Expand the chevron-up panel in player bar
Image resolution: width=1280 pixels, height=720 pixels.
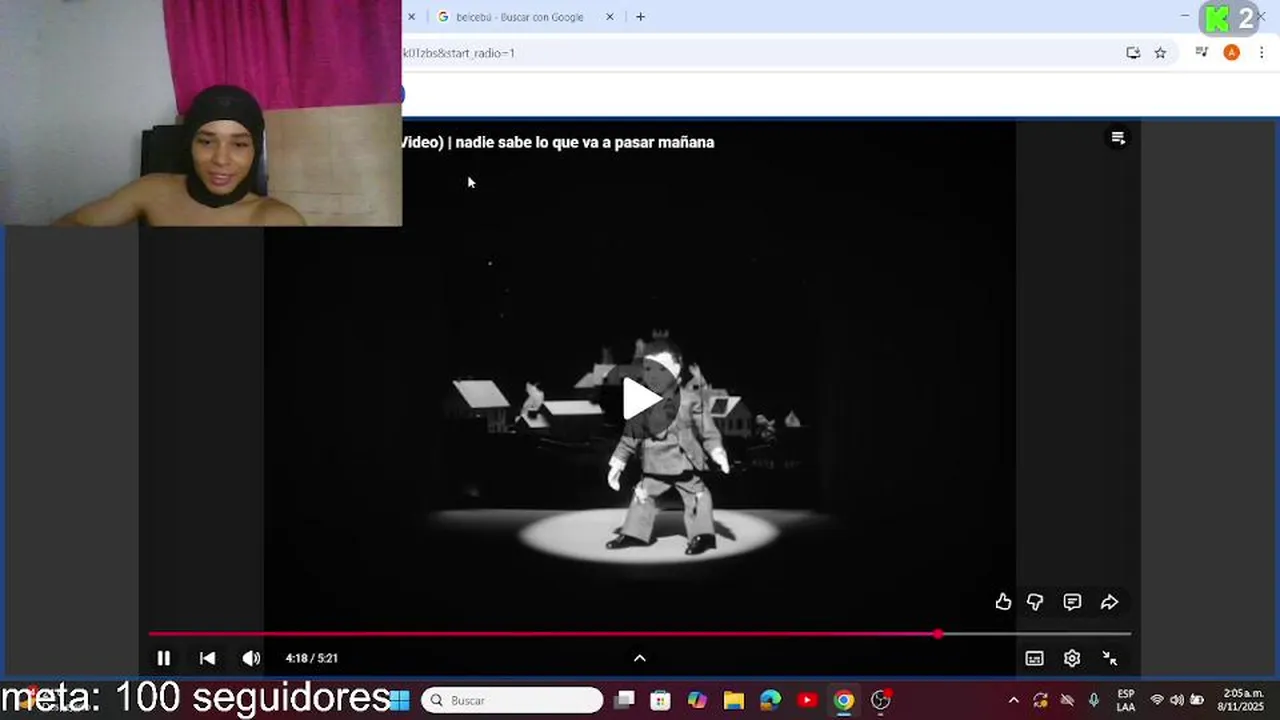point(640,658)
